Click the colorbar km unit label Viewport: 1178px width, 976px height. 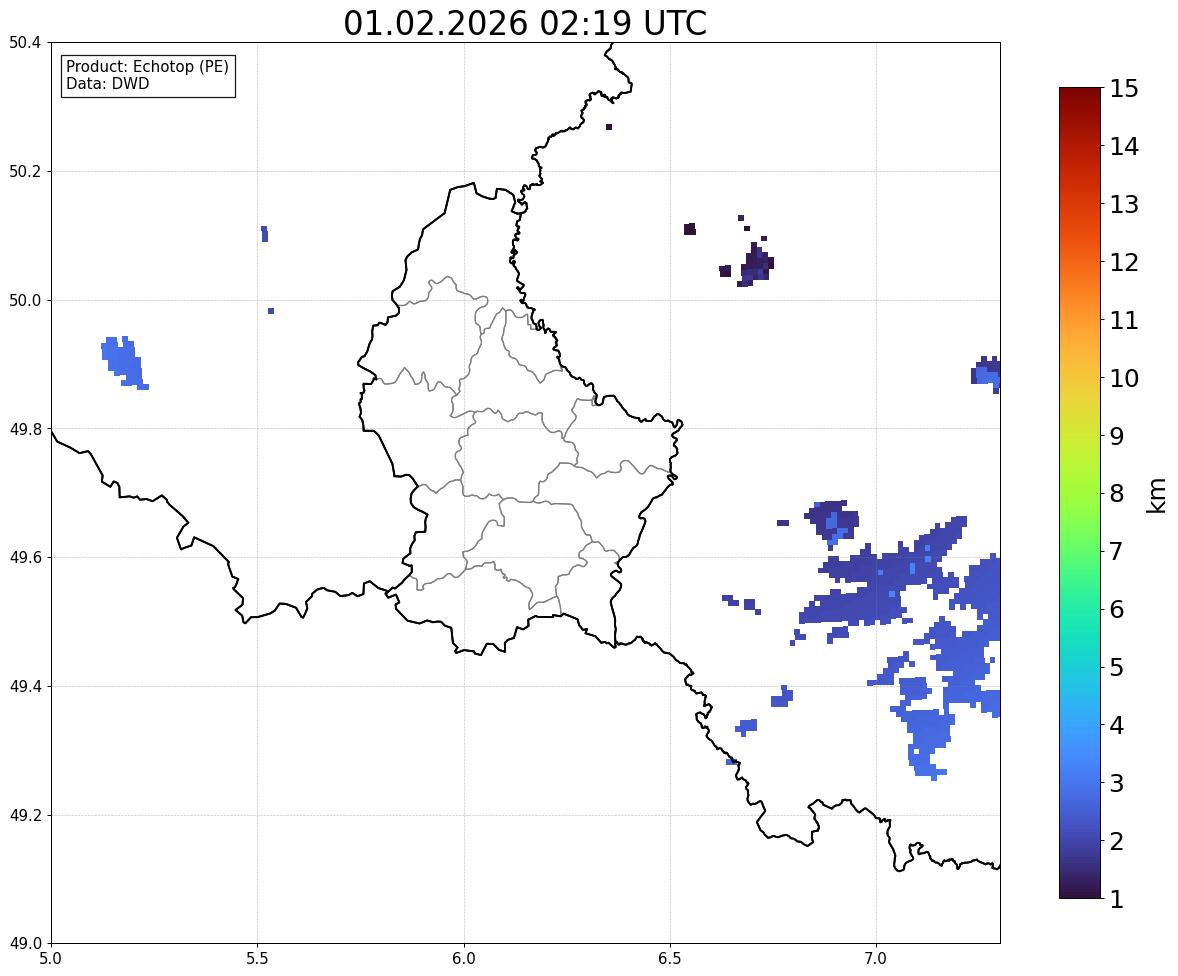(x=1156, y=496)
